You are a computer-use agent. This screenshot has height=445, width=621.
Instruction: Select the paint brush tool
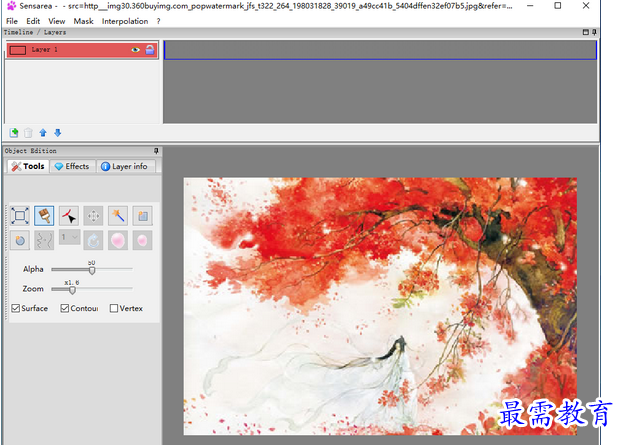coord(44,216)
